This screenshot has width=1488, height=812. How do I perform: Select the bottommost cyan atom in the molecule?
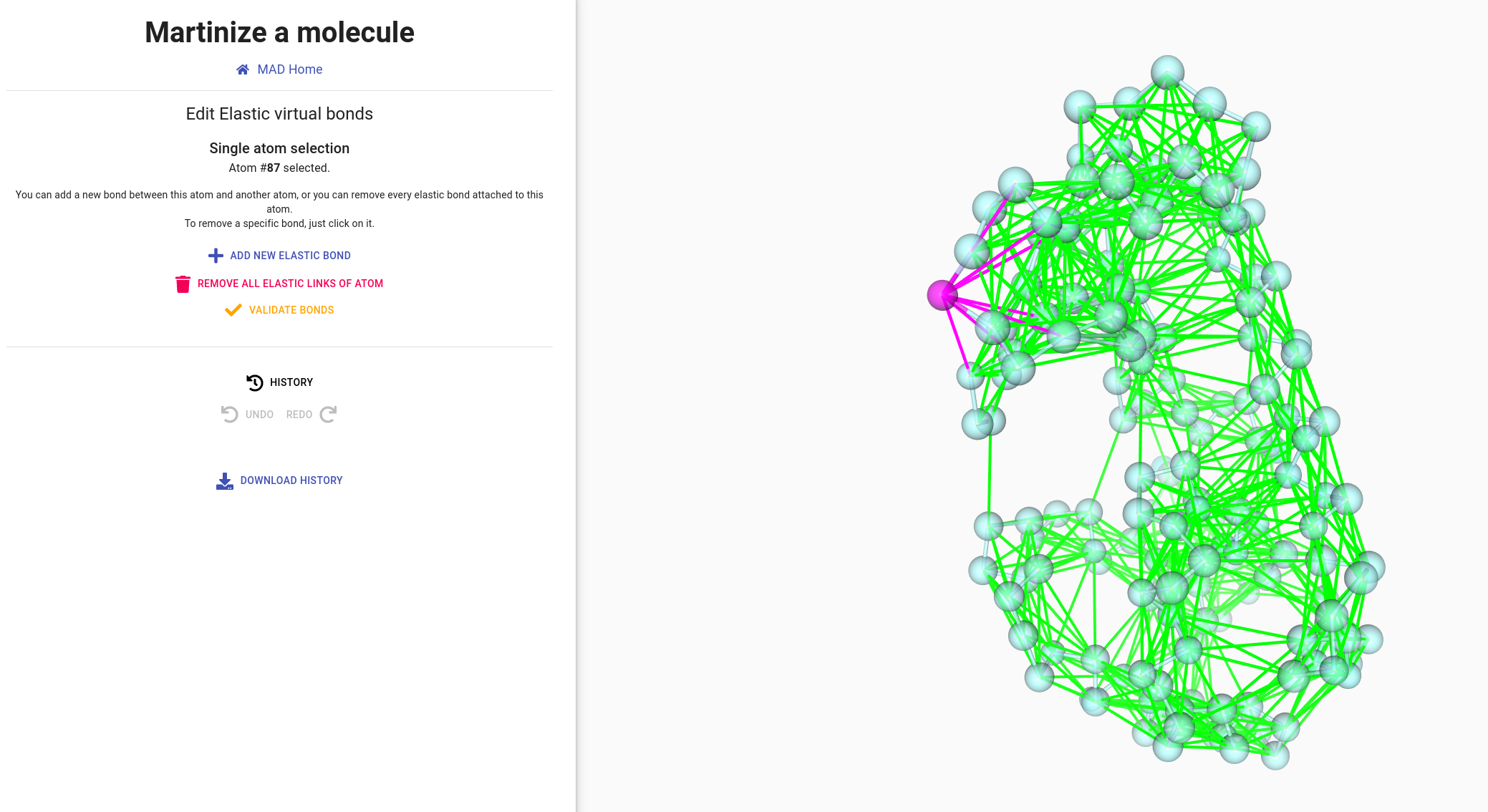tap(1275, 755)
